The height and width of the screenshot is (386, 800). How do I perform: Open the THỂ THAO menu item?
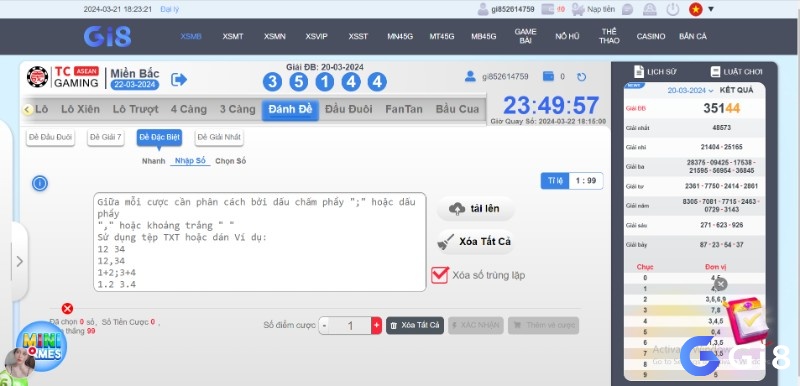click(609, 36)
